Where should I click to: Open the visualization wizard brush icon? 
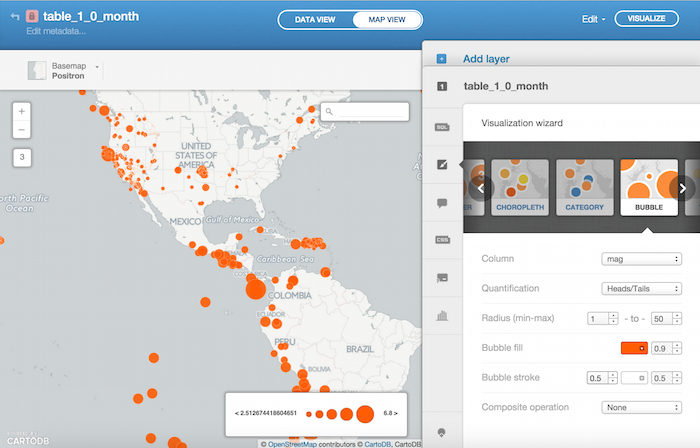(x=442, y=165)
